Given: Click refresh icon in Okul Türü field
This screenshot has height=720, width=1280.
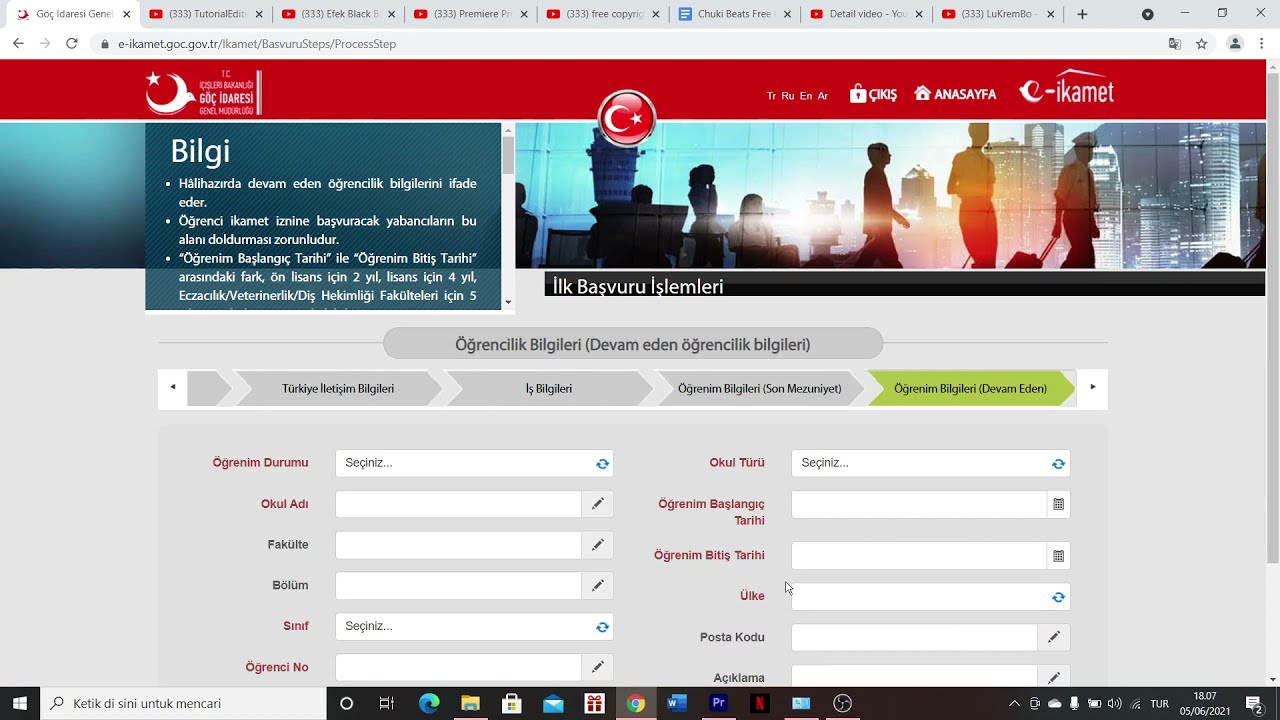Looking at the screenshot, I should [x=1058, y=463].
